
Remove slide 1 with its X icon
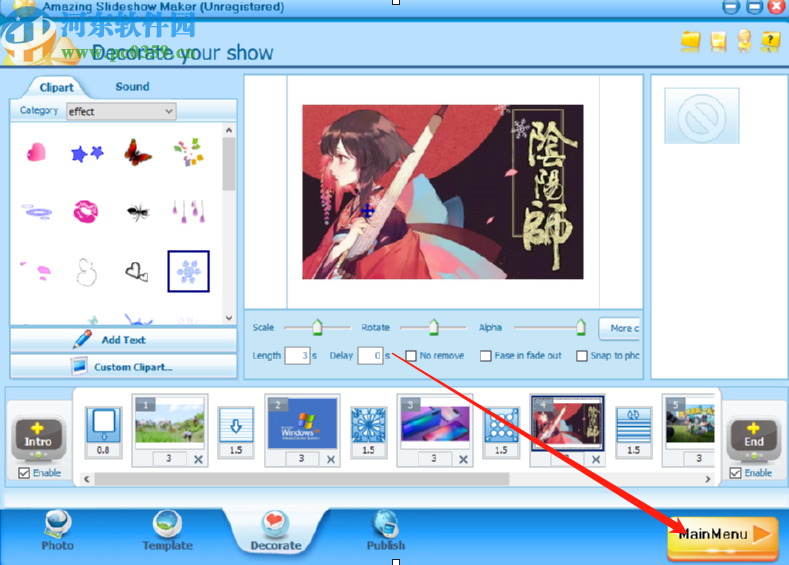pyautogui.click(x=198, y=459)
